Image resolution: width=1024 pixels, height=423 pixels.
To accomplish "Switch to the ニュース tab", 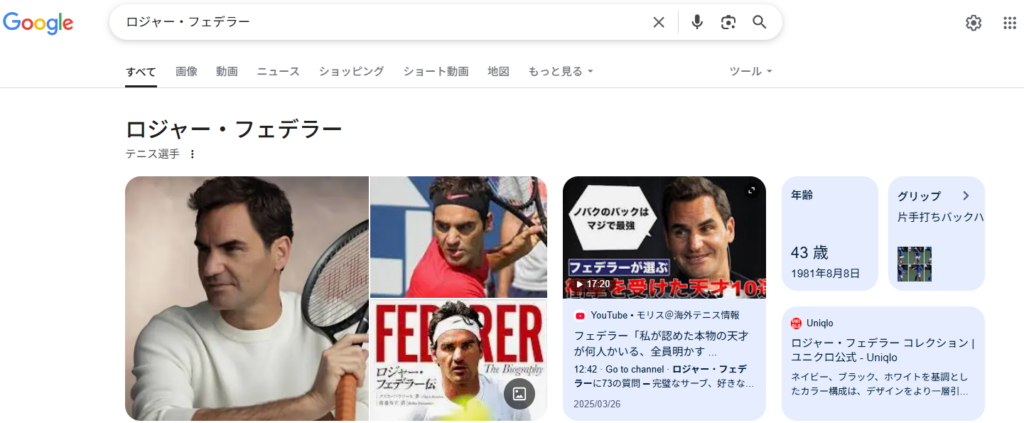I will point(278,71).
